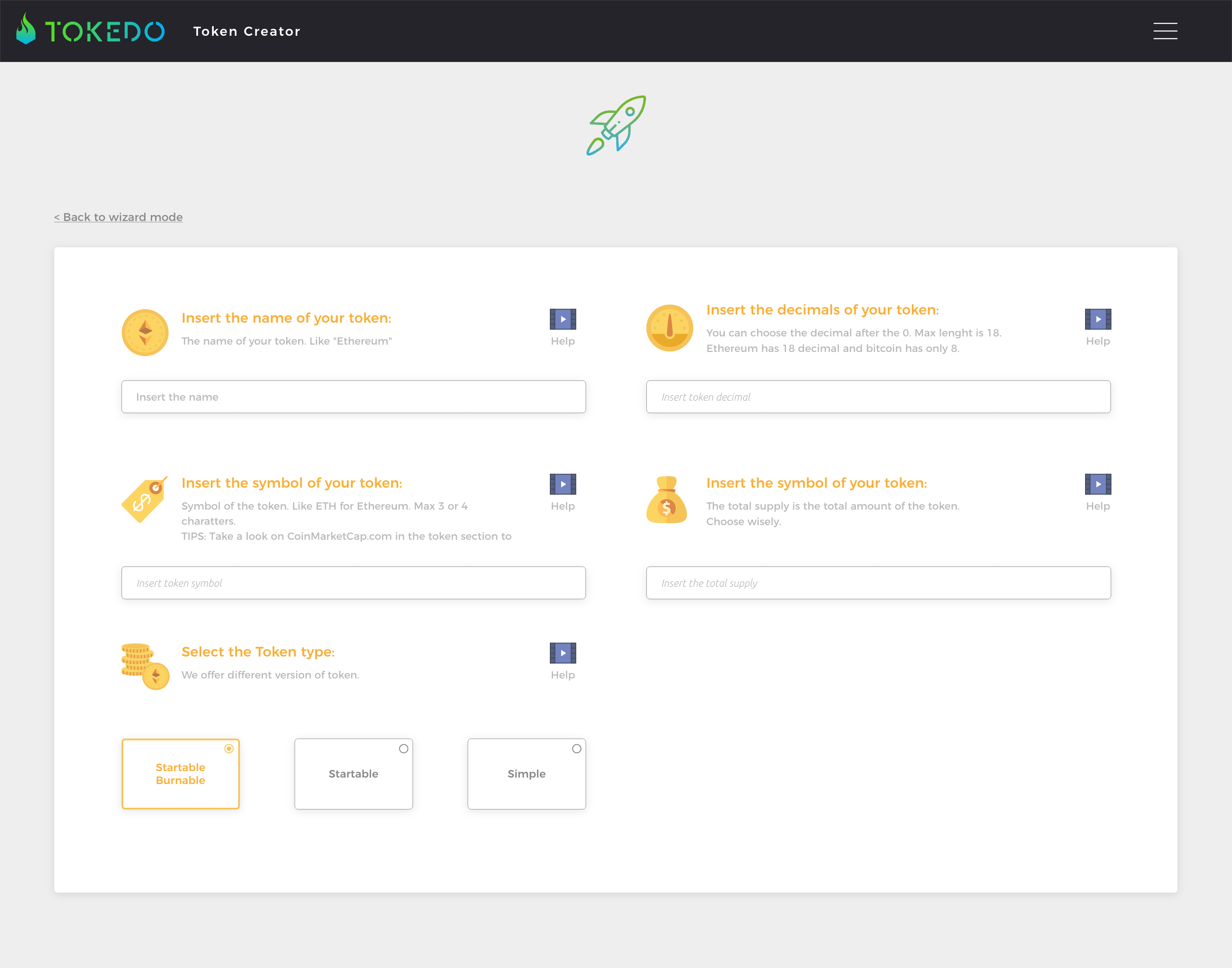This screenshot has height=968, width=1232.
Task: Play the token name help video
Action: pyautogui.click(x=562, y=319)
